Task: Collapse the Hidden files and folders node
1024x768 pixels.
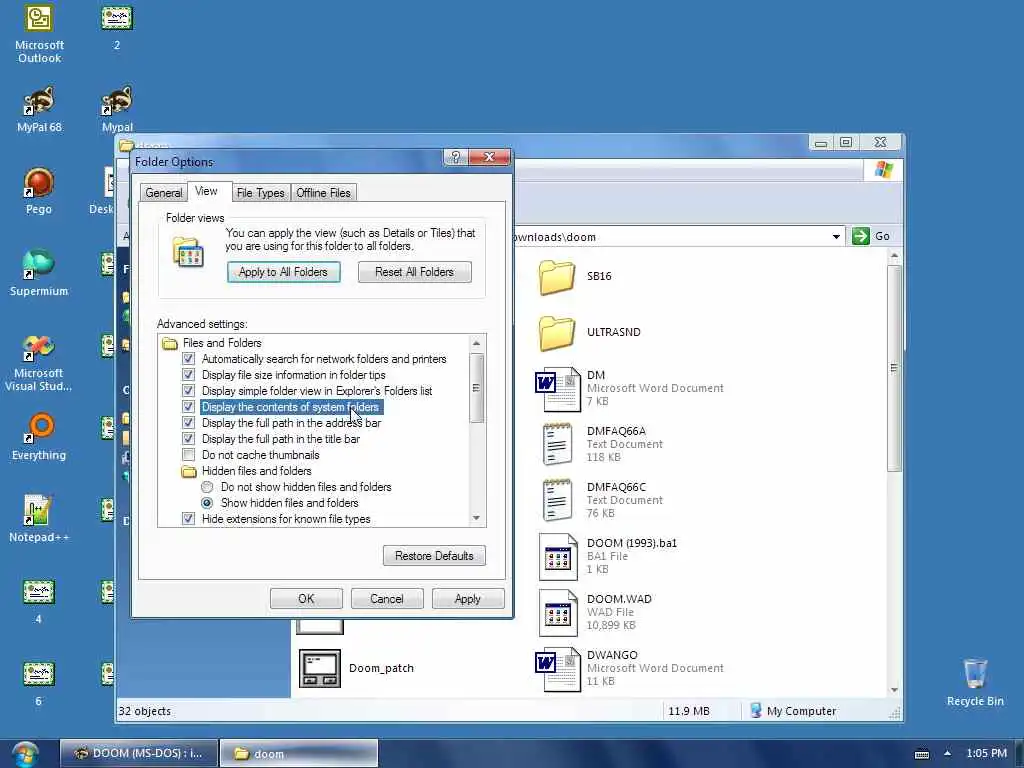Action: 189,471
